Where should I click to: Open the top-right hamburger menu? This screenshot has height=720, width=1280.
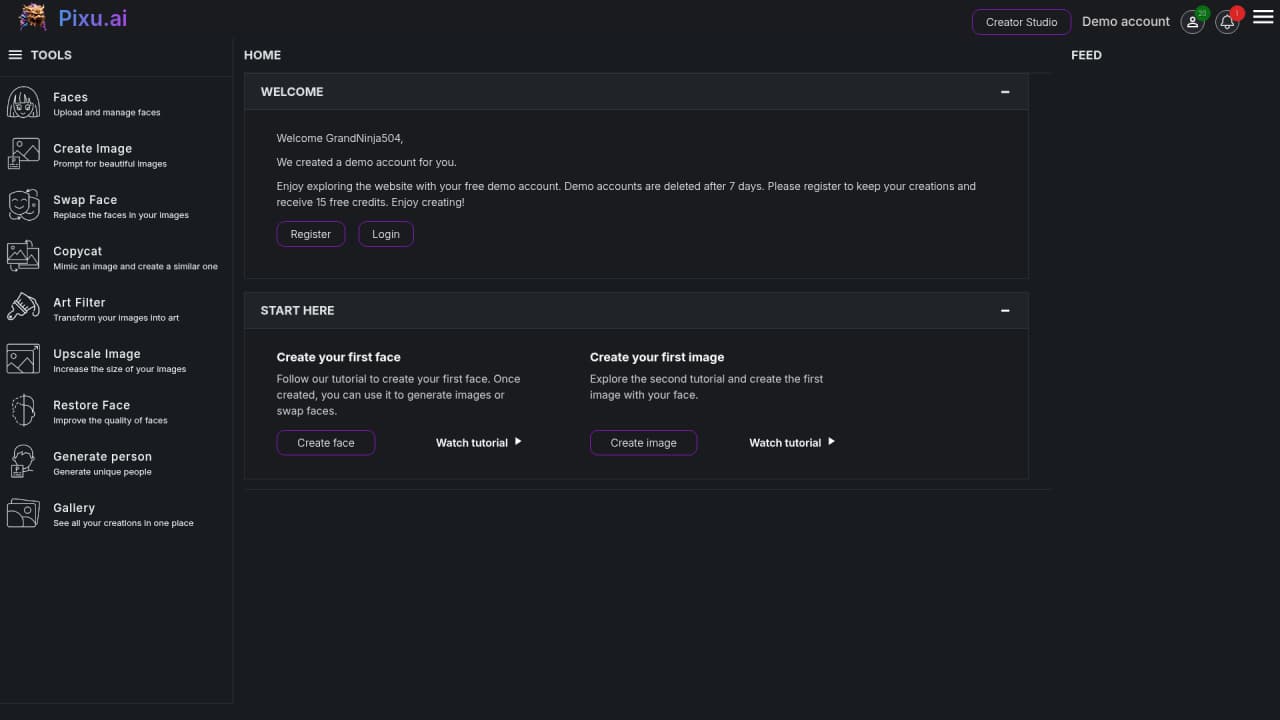[x=1263, y=18]
